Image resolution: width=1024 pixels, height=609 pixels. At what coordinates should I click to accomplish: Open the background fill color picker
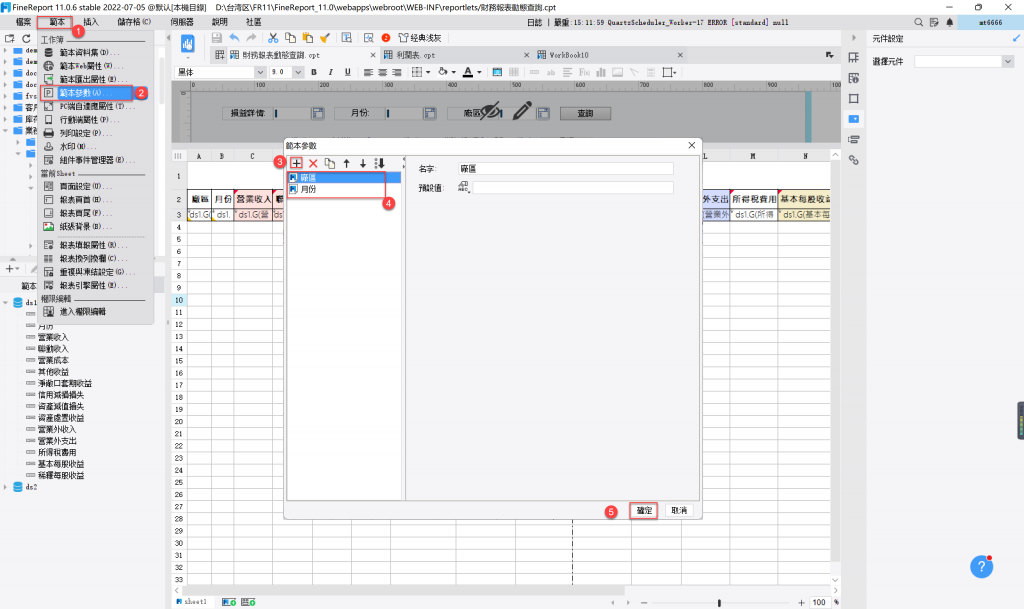[x=447, y=72]
